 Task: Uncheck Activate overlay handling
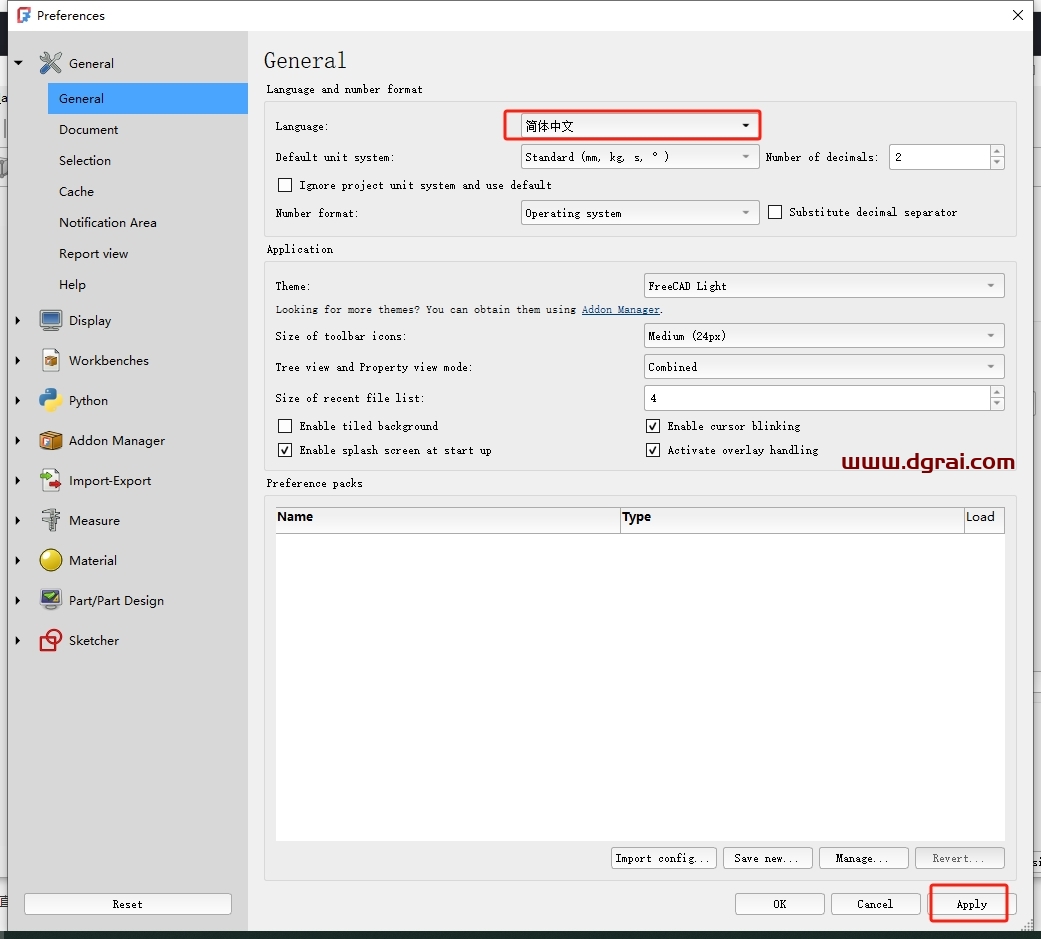[x=653, y=450]
